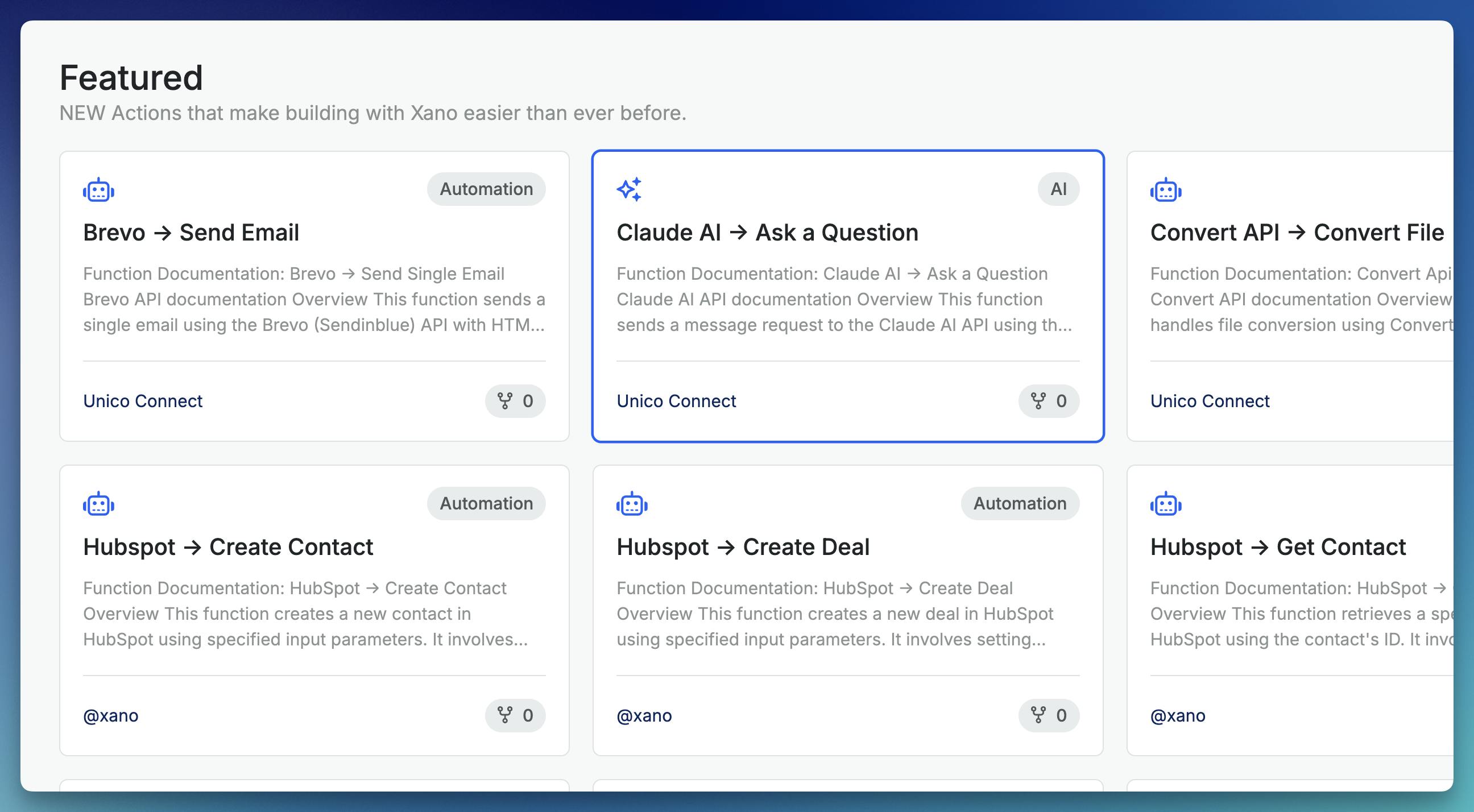Open the Hubspot → Create Contact title
The image size is (1474, 812).
[227, 548]
